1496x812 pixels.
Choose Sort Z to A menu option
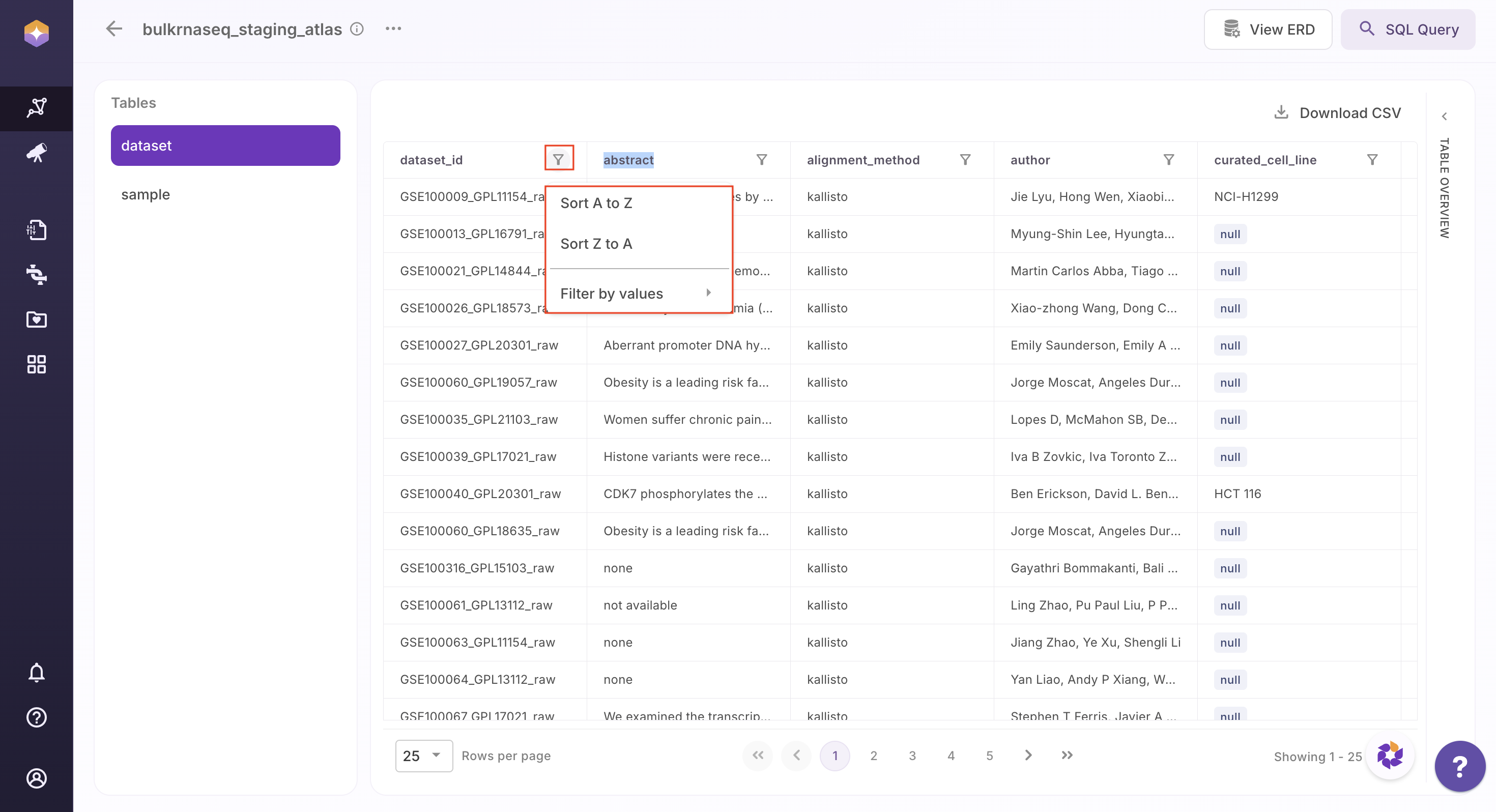(596, 243)
